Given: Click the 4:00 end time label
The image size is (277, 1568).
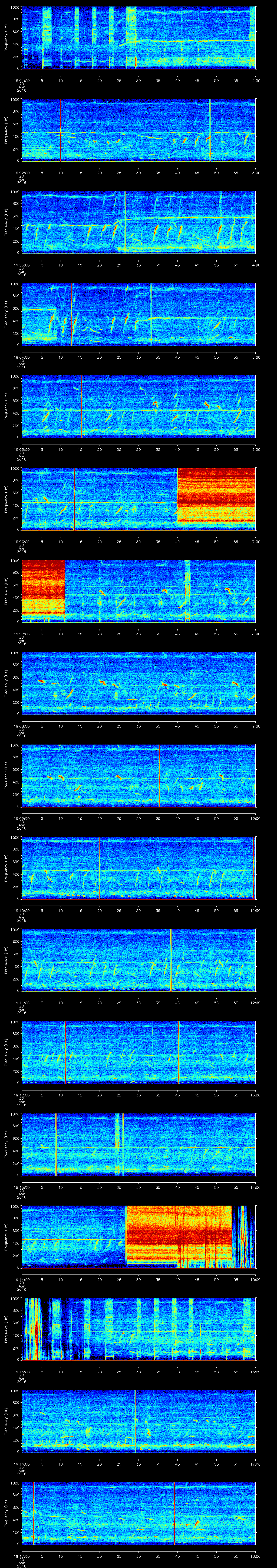Looking at the screenshot, I should (x=256, y=264).
